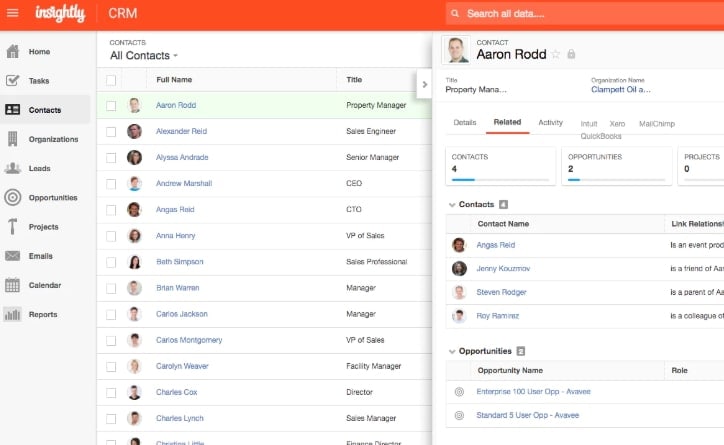Open Jenny Kouzmov's related contact link
The width and height of the screenshot is (724, 445).
[503, 268]
